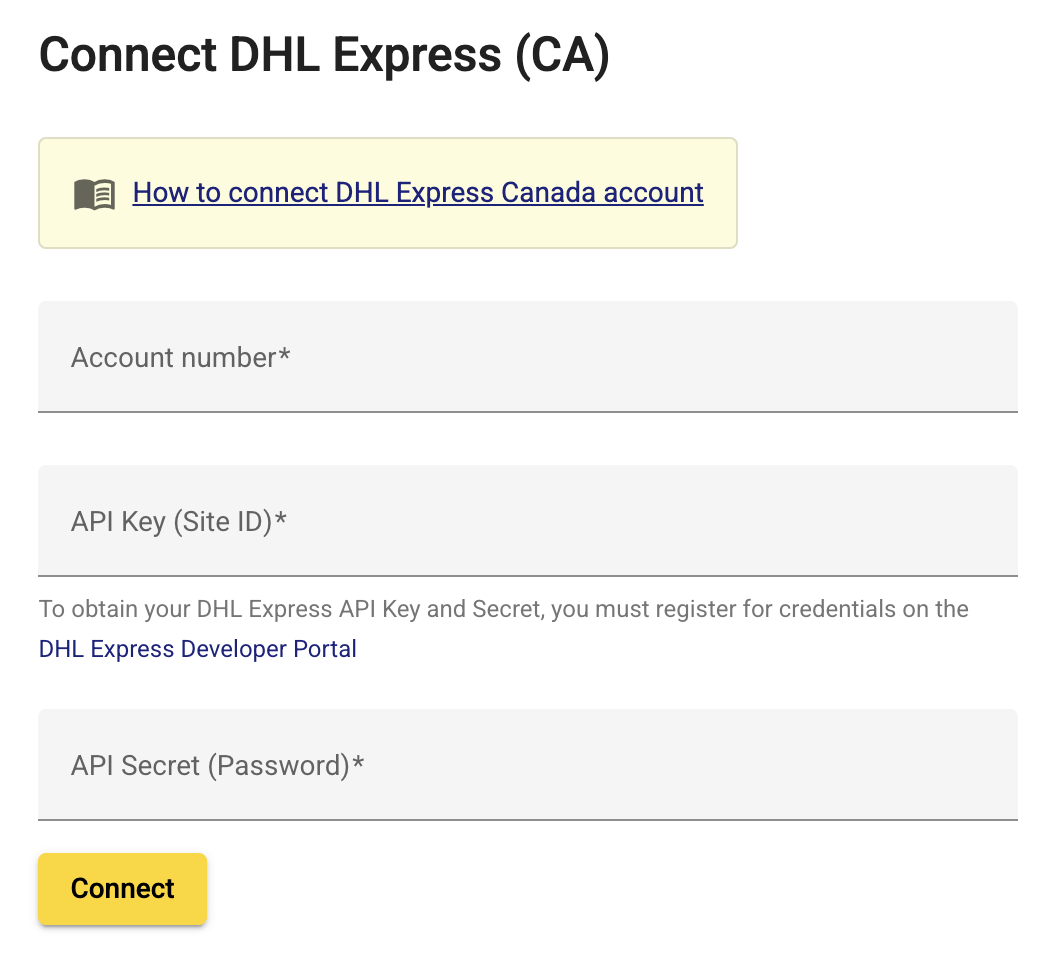
Task: Click the API Key (Site ID)* placeholder label
Action: click(178, 522)
